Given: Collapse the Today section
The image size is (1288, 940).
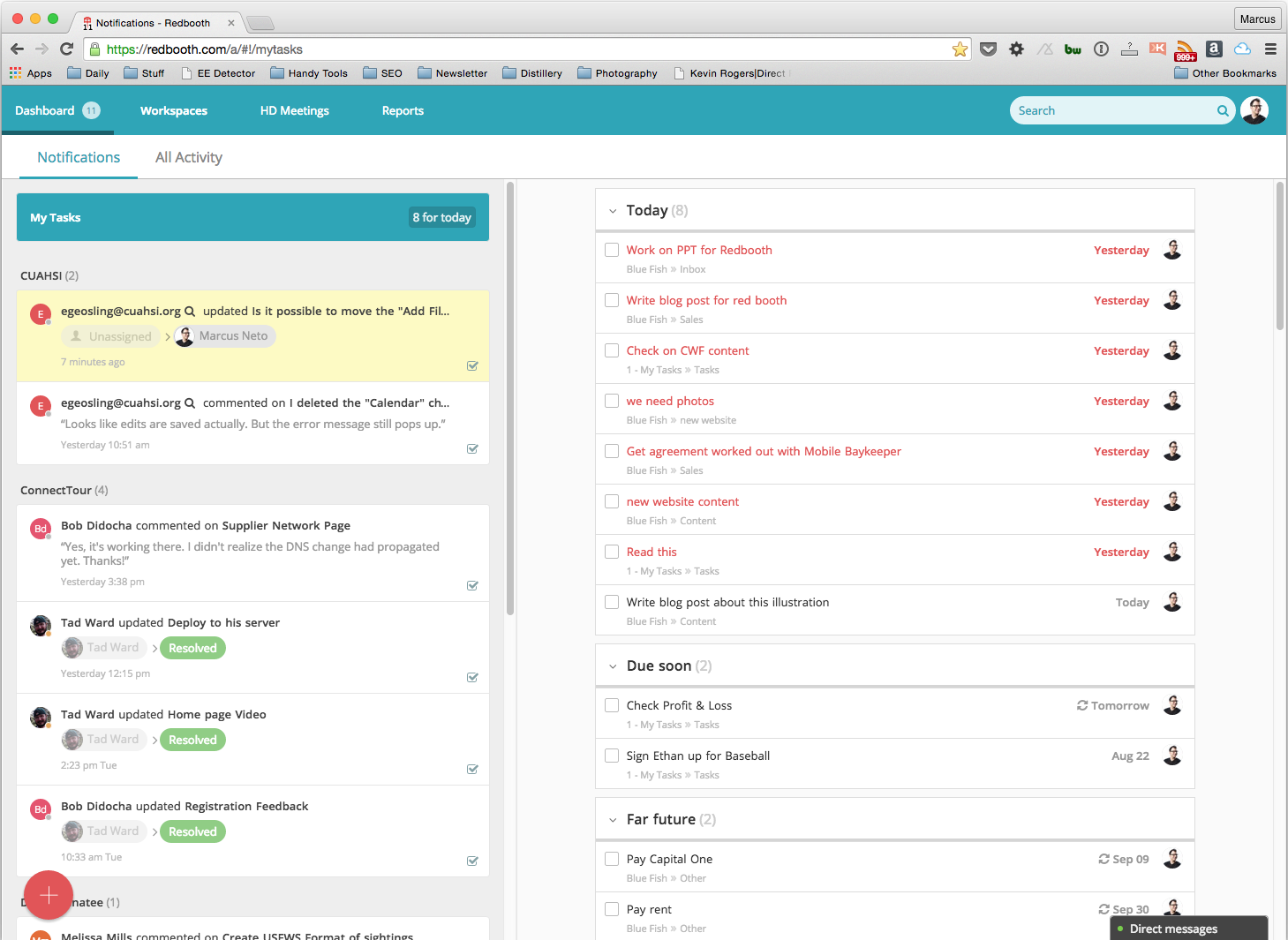Looking at the screenshot, I should click(x=613, y=210).
